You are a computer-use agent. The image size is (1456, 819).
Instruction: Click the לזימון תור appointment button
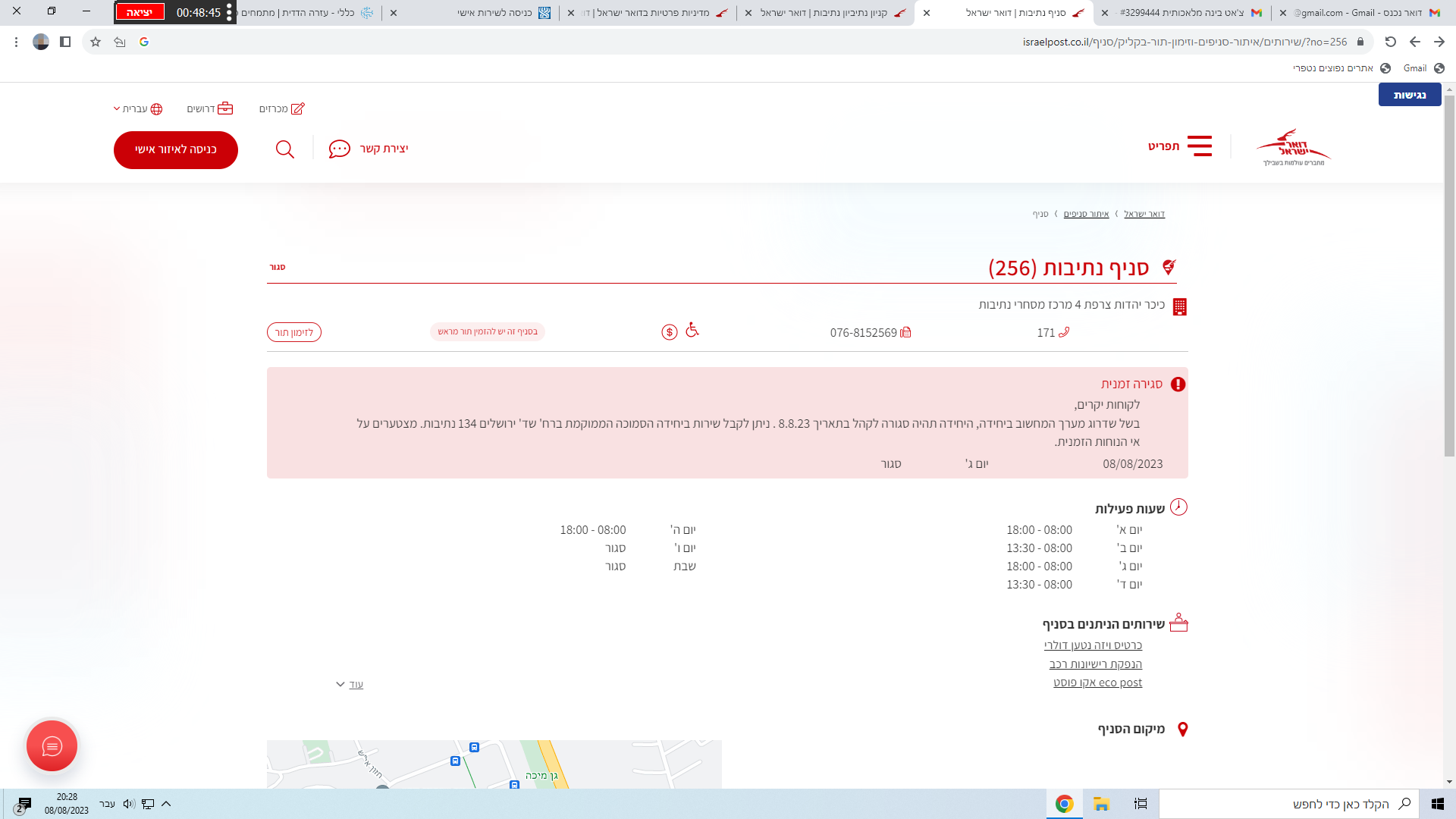pyautogui.click(x=294, y=332)
